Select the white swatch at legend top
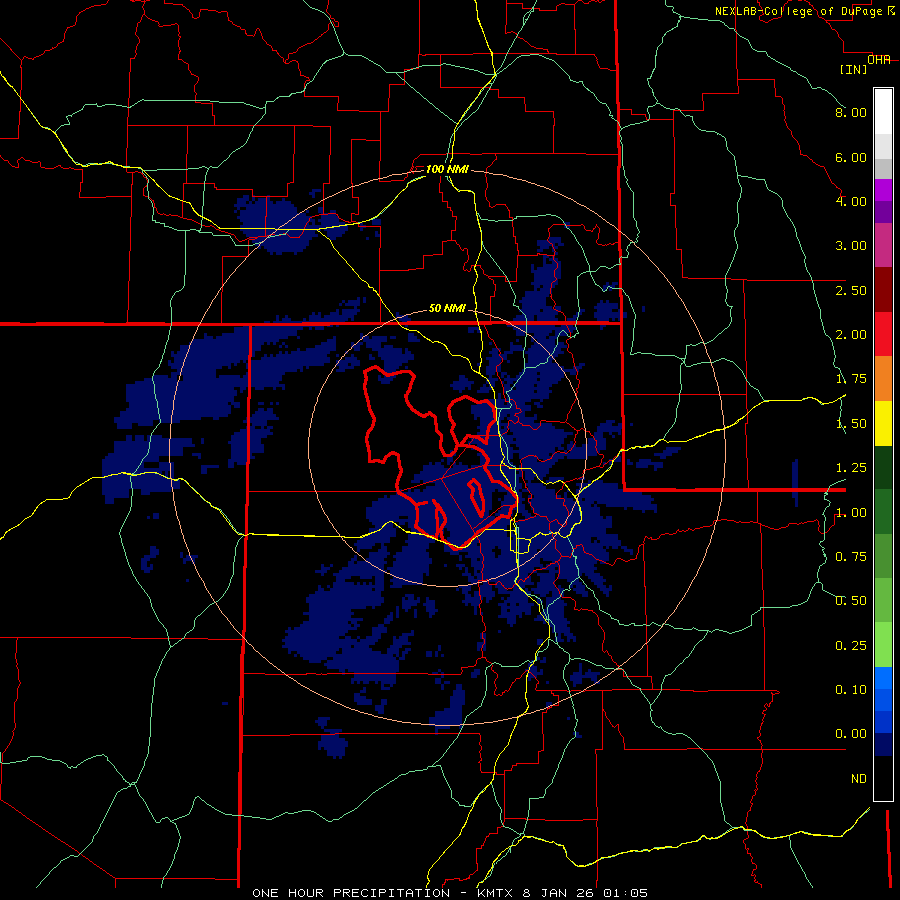 (883, 112)
